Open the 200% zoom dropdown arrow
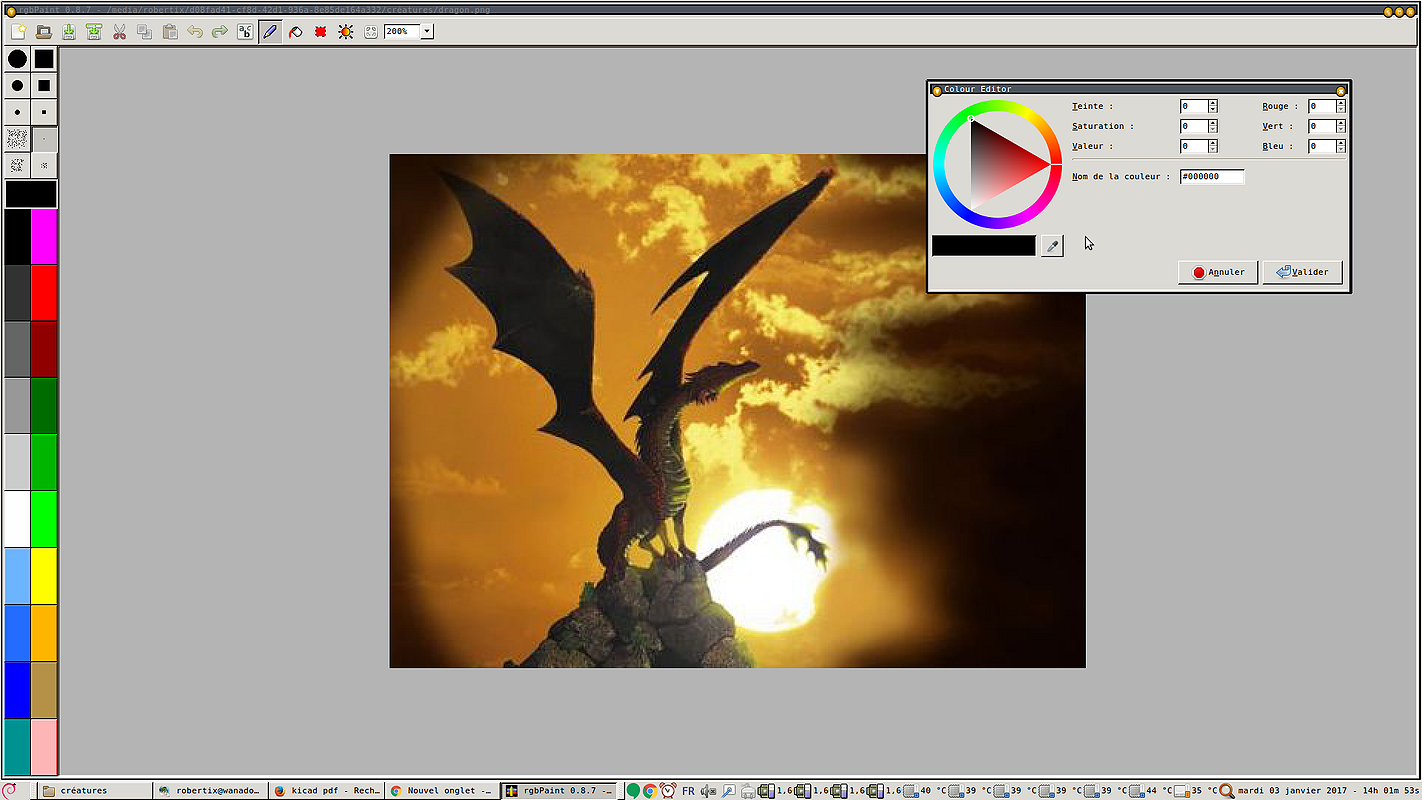Viewport: 1422px width, 800px height. click(427, 32)
